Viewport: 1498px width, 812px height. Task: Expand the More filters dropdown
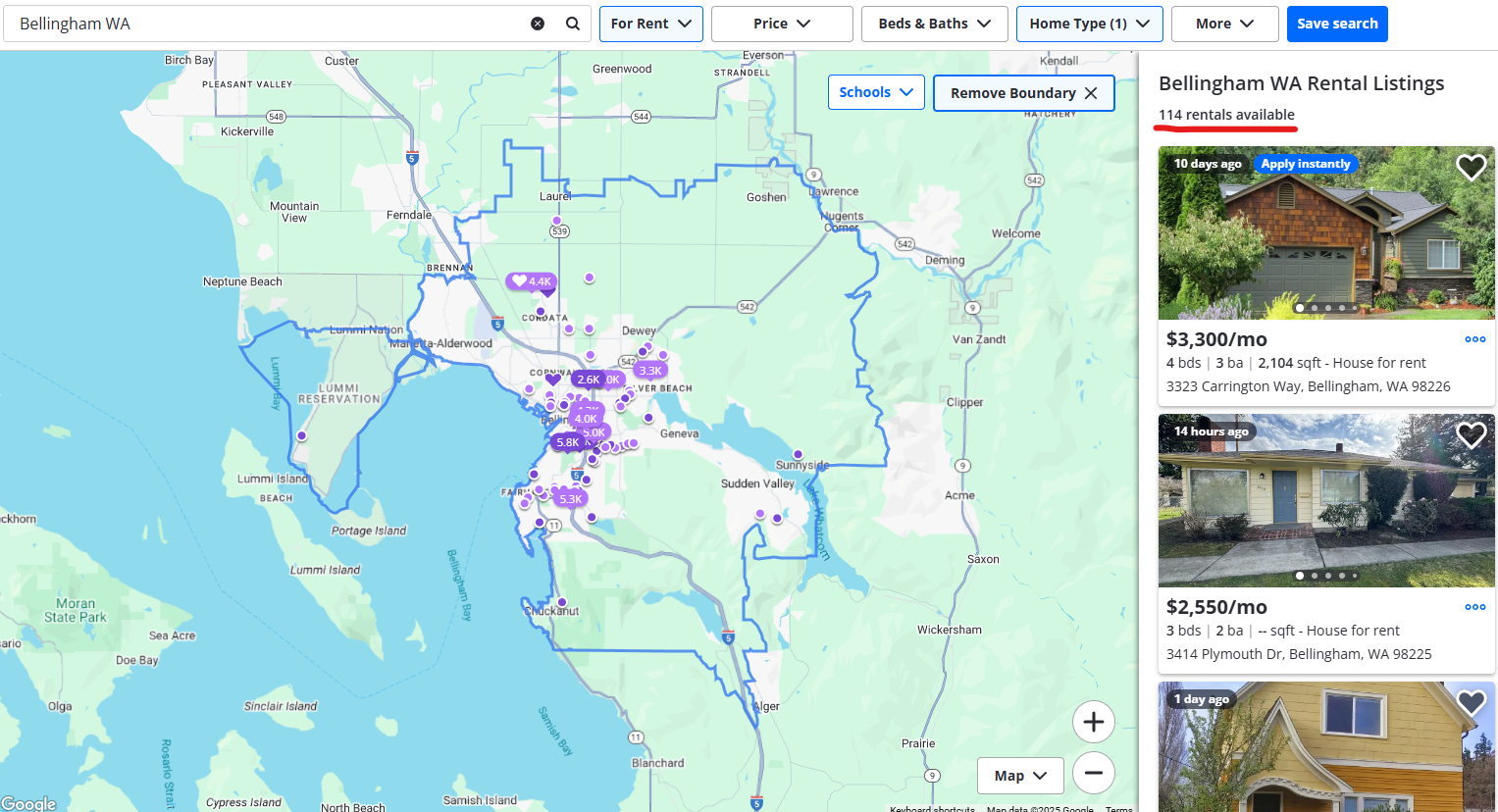click(x=1225, y=24)
